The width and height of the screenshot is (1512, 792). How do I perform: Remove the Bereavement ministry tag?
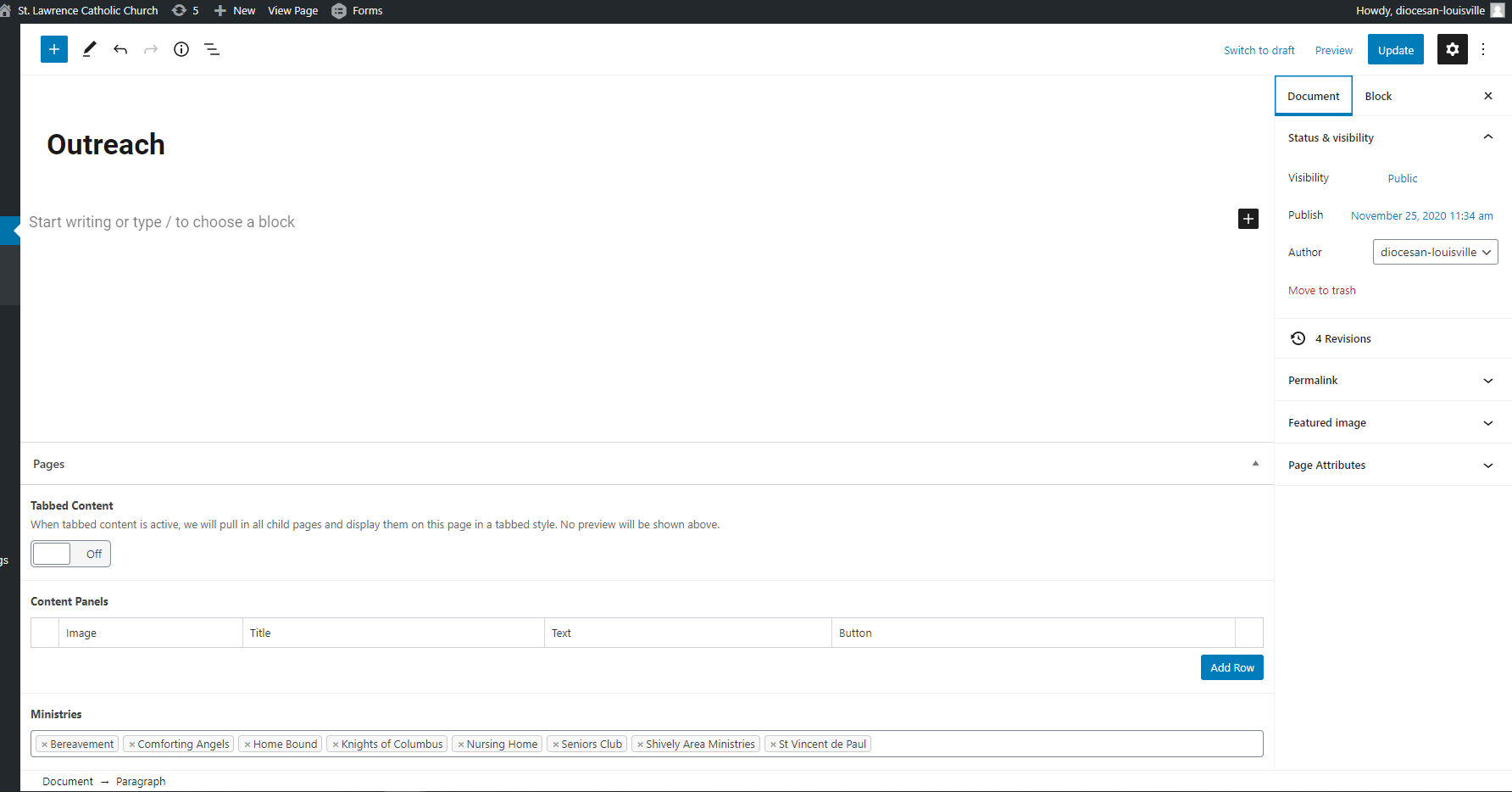45,745
